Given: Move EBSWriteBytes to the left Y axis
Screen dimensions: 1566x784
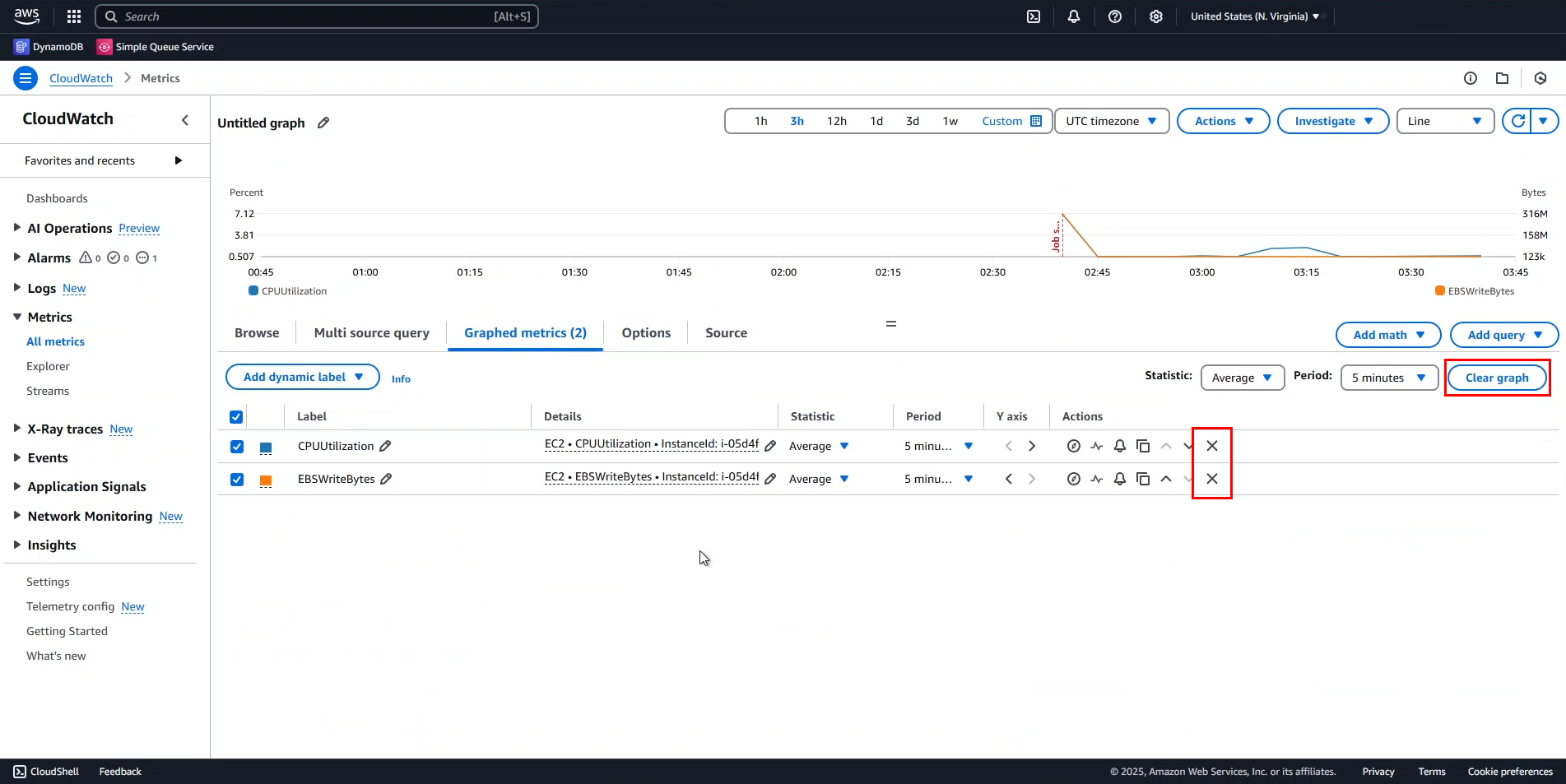Looking at the screenshot, I should tap(1009, 479).
